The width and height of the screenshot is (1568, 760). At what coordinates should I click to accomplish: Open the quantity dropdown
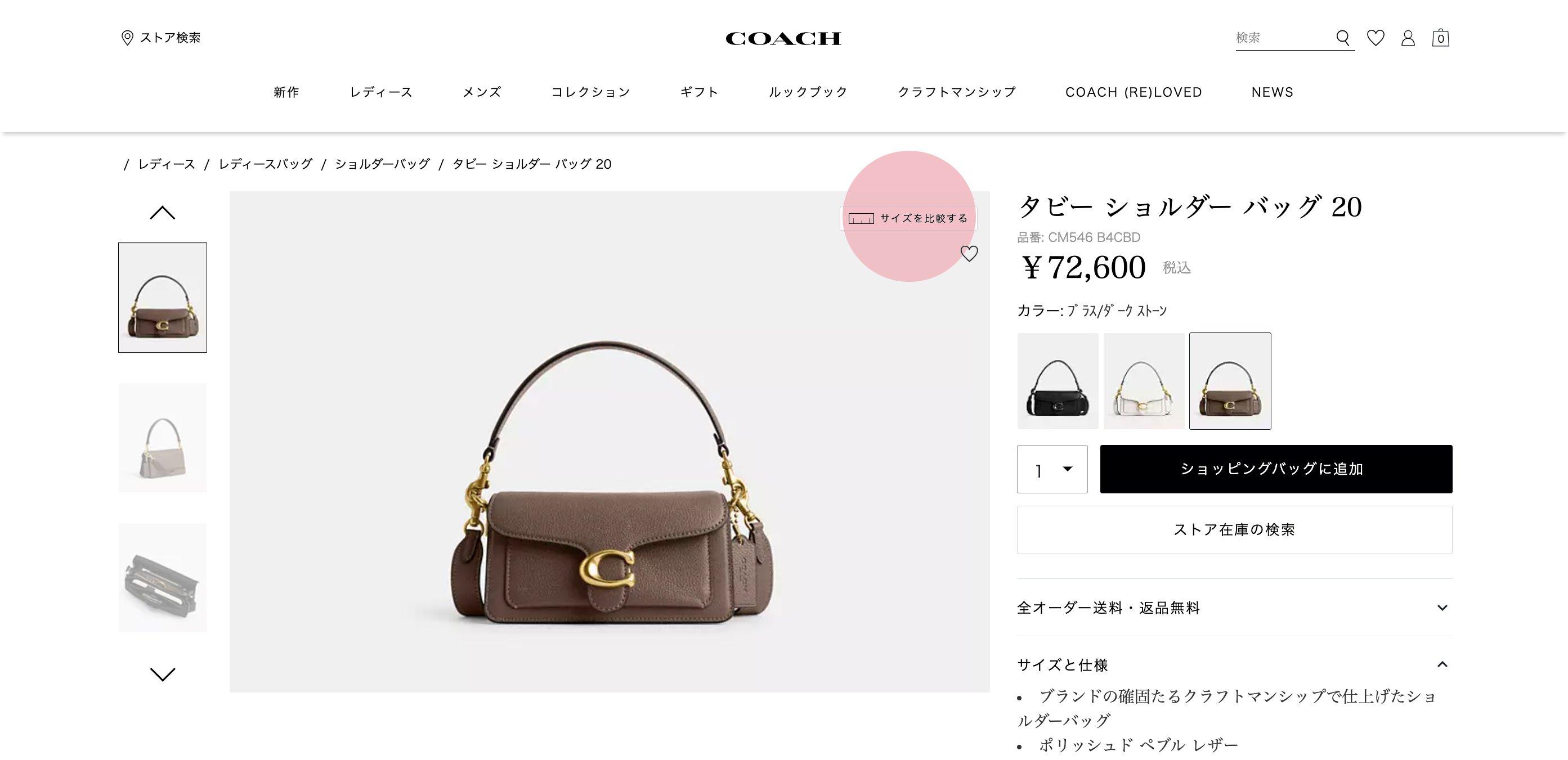(1052, 469)
